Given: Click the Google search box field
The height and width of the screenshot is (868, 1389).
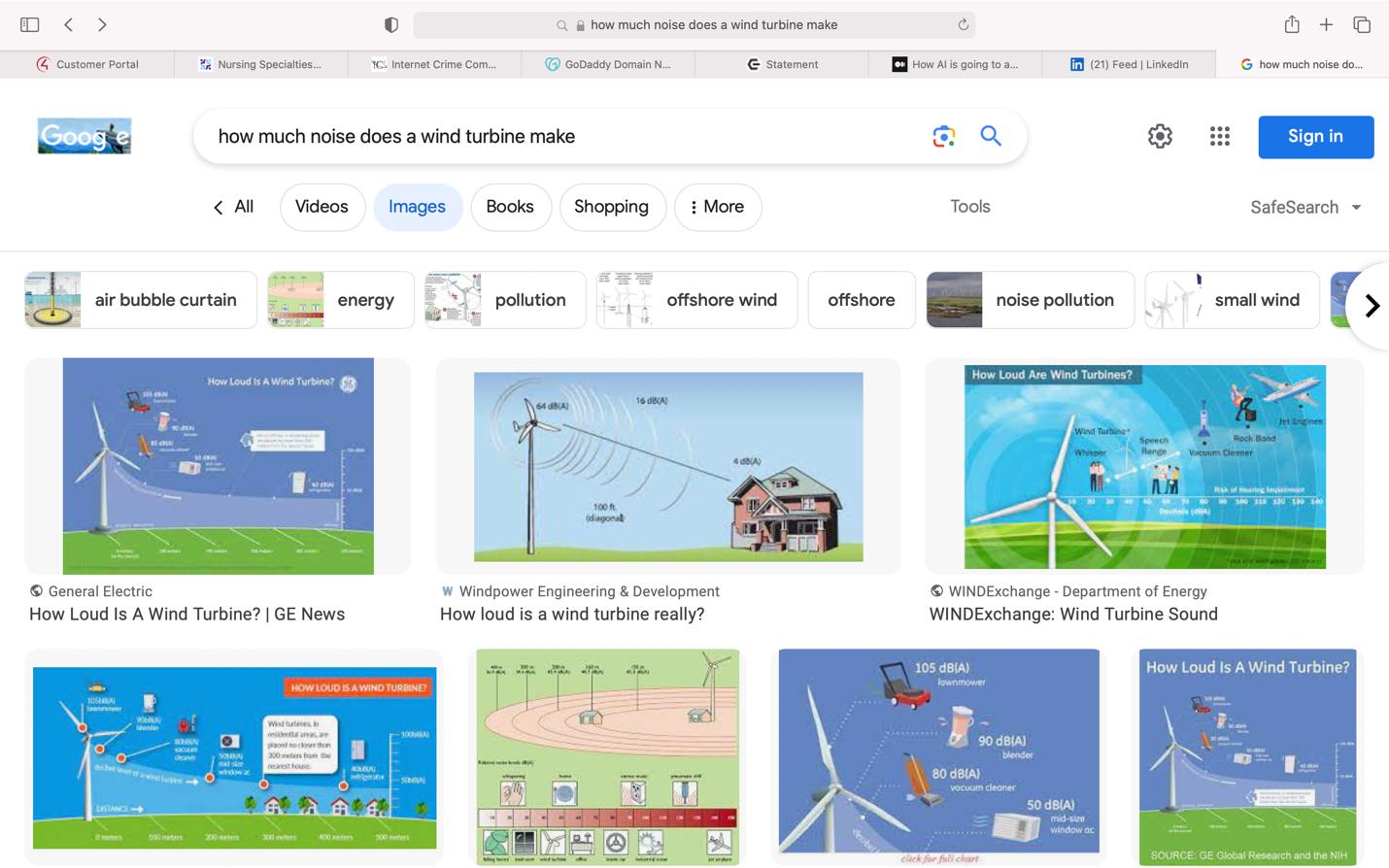Looking at the screenshot, I should pyautogui.click(x=610, y=136).
